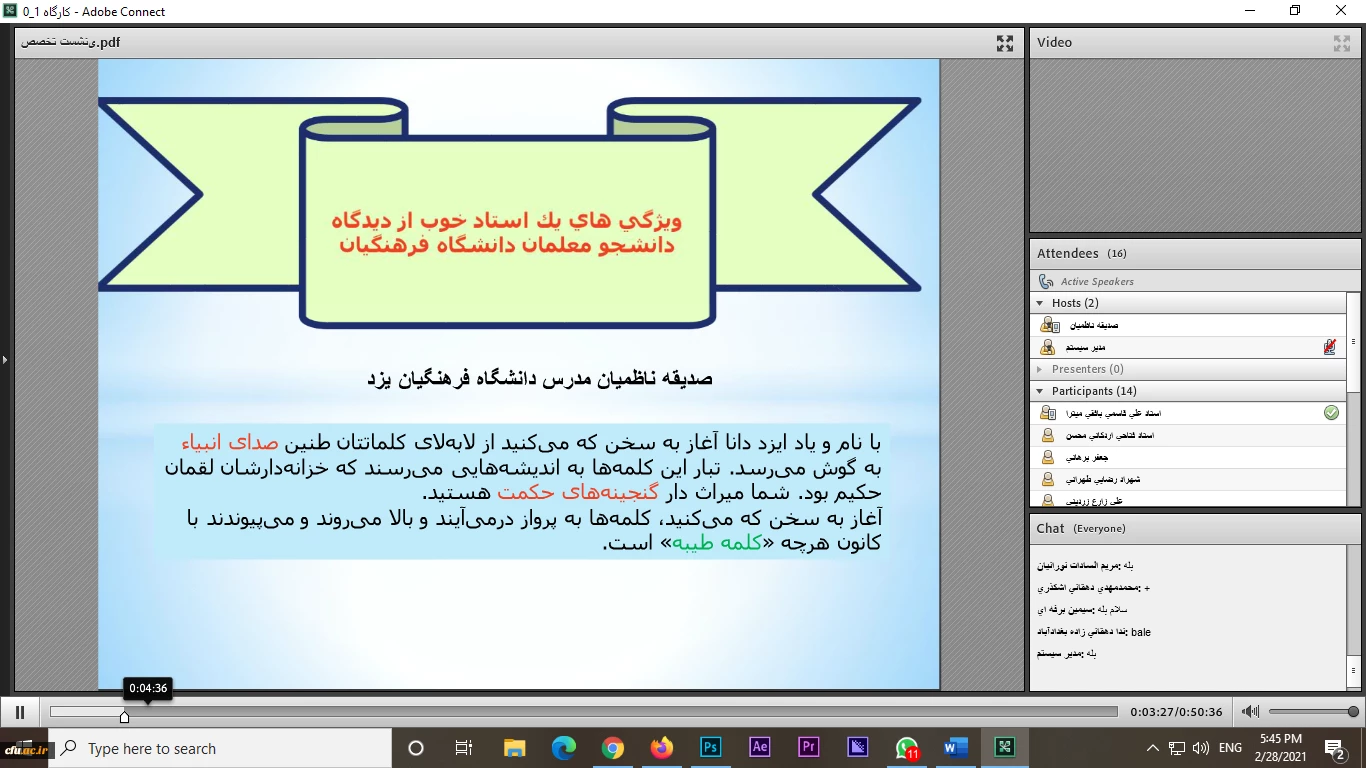The height and width of the screenshot is (768, 1366).
Task: Pause the recording playback
Action: [19, 712]
